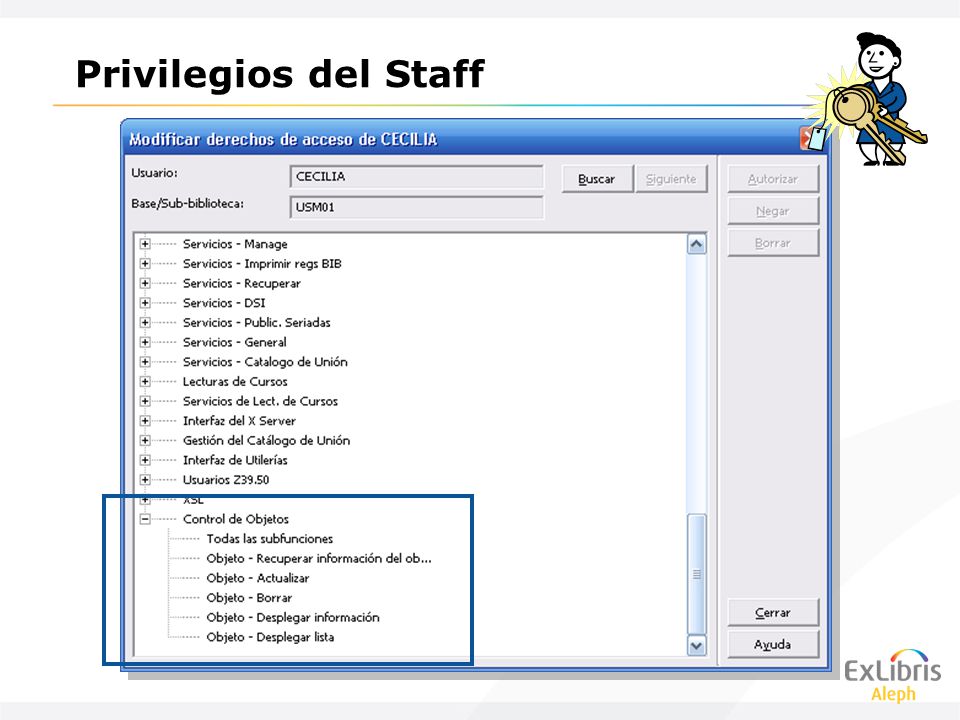Image resolution: width=960 pixels, height=720 pixels.
Task: Click the Borrar button on right panel
Action: 773,242
